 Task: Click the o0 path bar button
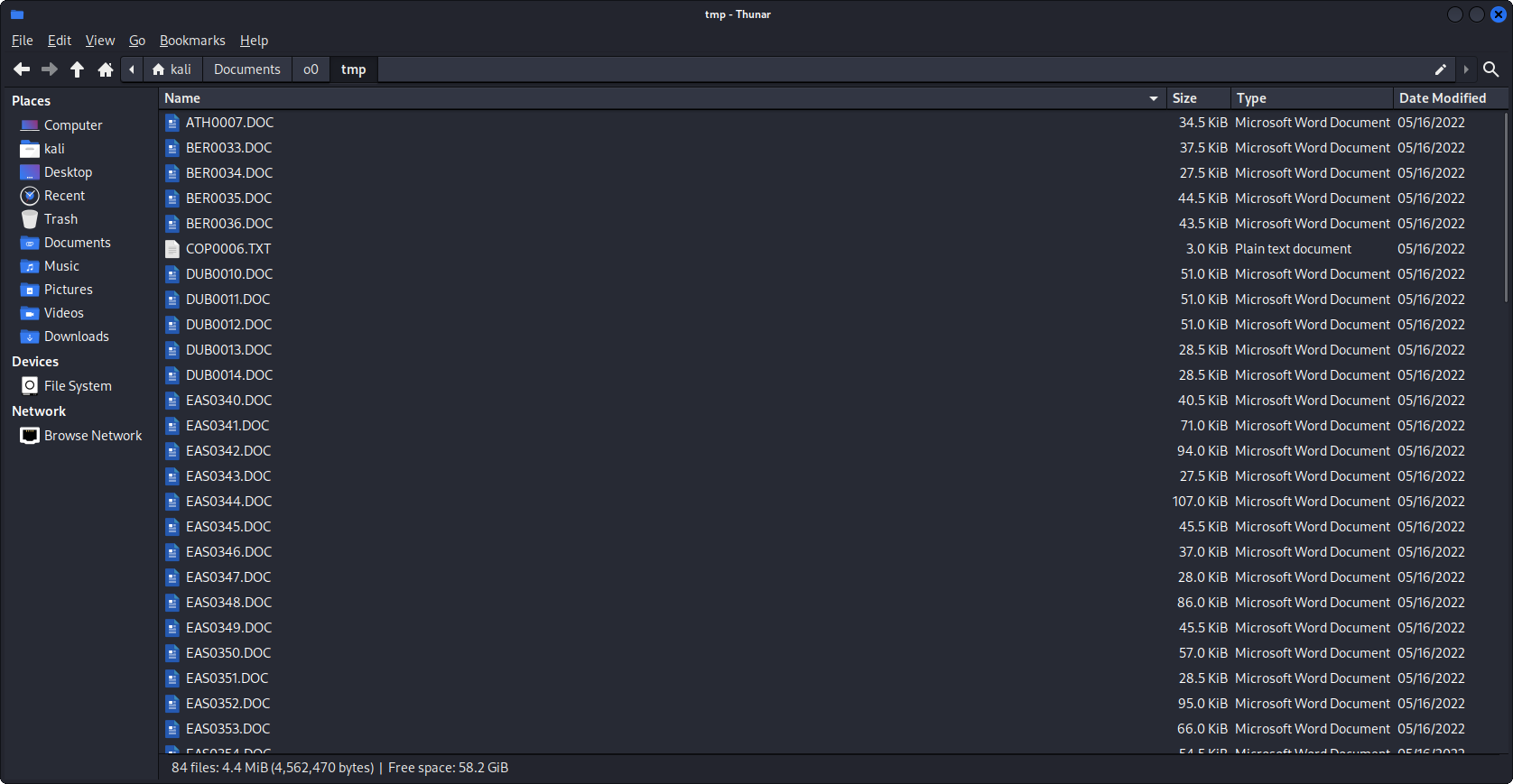[311, 69]
